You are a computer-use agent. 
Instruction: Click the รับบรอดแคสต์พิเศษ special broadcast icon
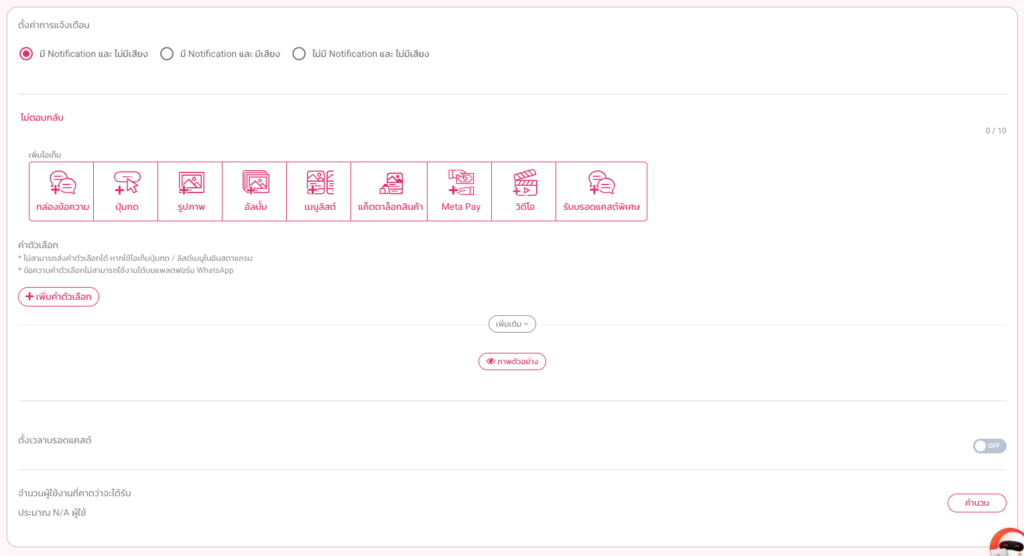601,191
